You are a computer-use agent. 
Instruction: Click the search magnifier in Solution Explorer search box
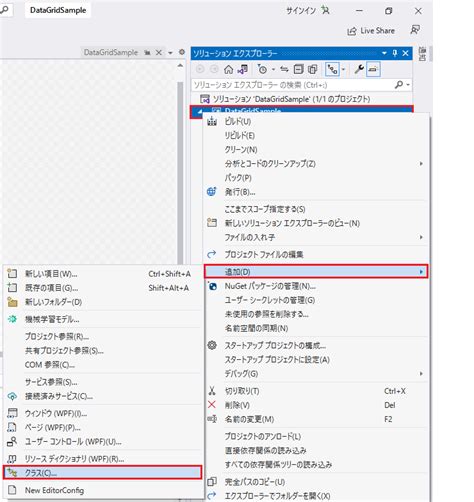399,85
